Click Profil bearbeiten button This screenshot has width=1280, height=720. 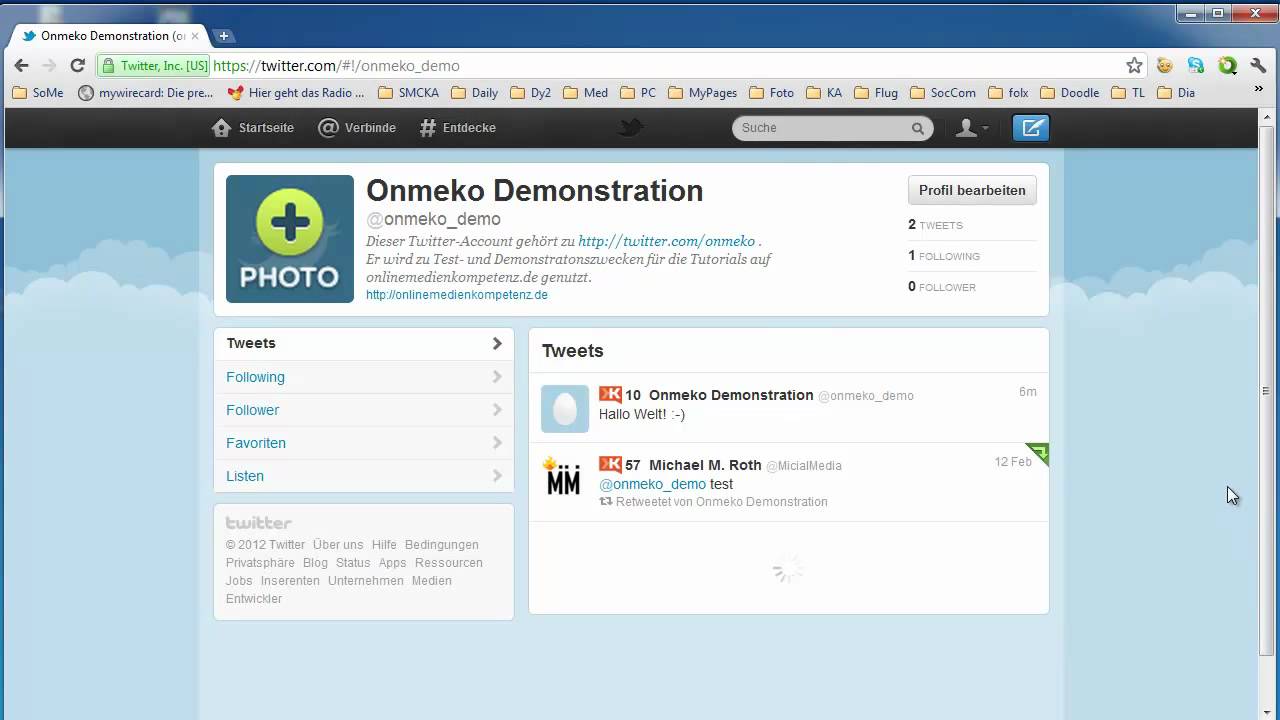pyautogui.click(x=972, y=190)
